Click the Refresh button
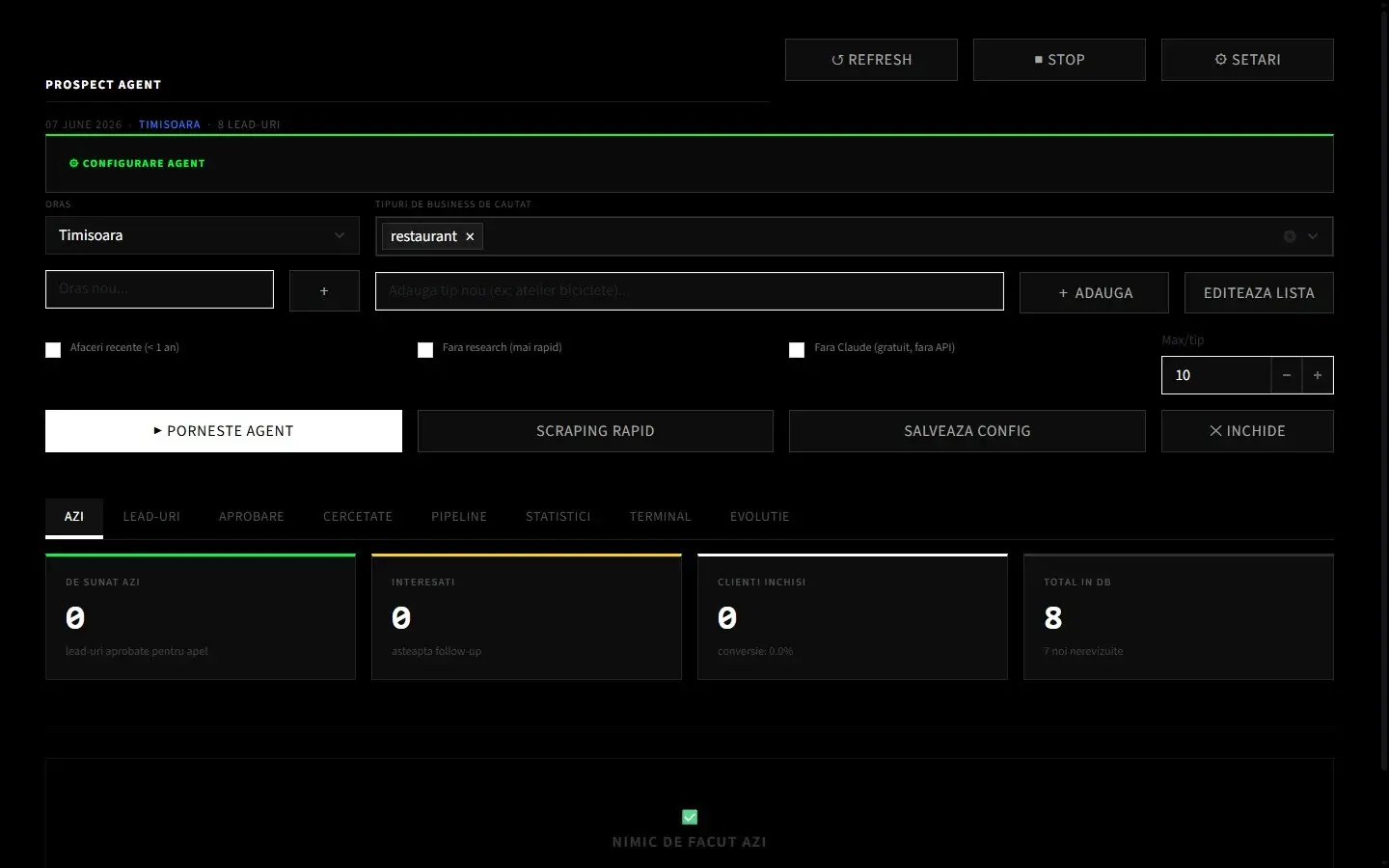The width and height of the screenshot is (1389, 868). [x=871, y=60]
